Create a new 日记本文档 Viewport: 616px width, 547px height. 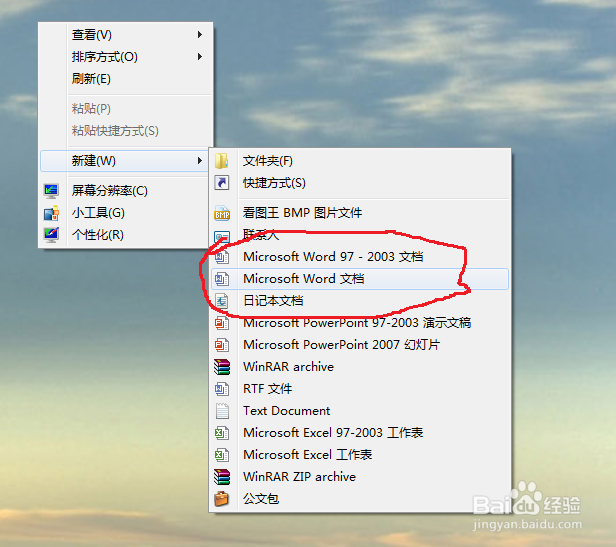coord(360,301)
